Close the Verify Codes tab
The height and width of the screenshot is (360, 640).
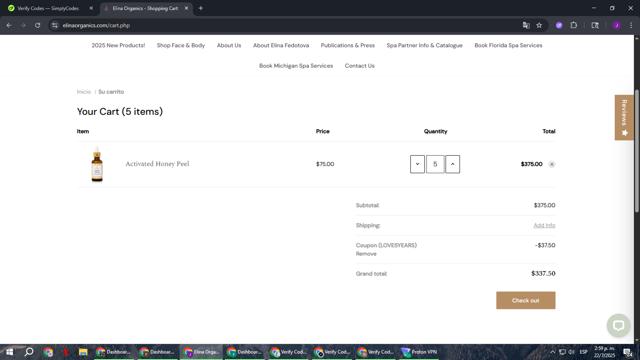click(x=91, y=8)
